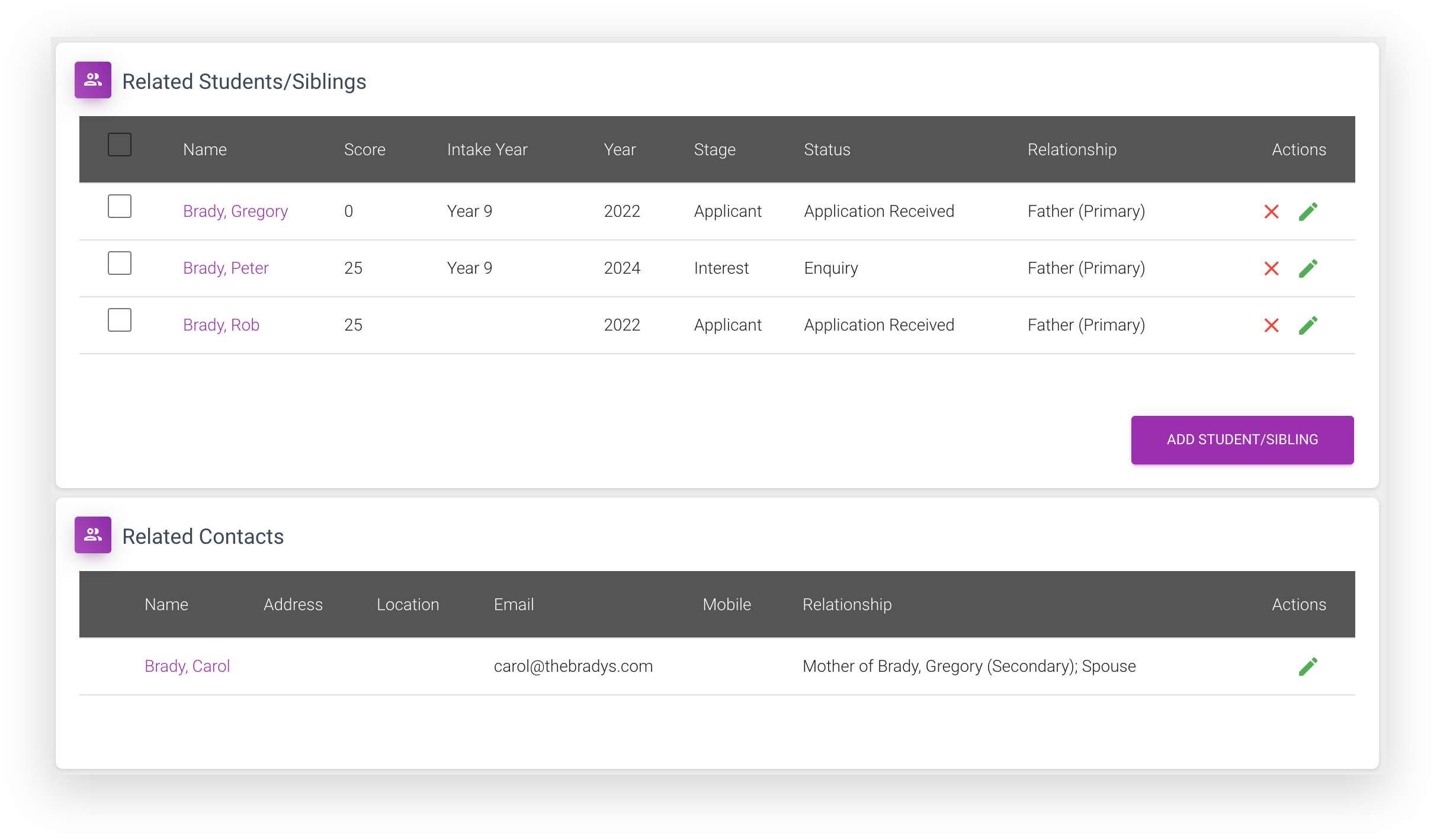Check the checkbox for Brady, Rob
Image resolution: width=1437 pixels, height=840 pixels.
click(119, 320)
